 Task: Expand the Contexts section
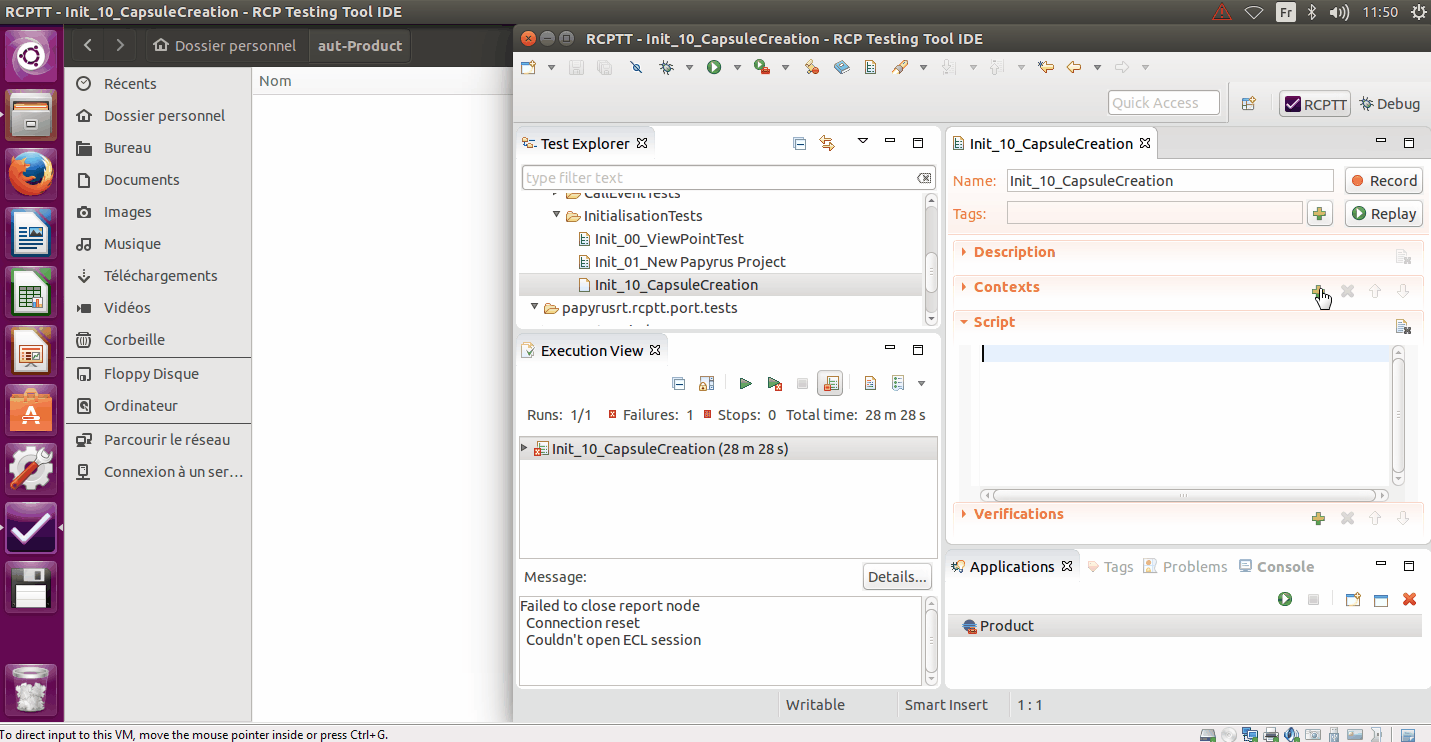coord(963,287)
